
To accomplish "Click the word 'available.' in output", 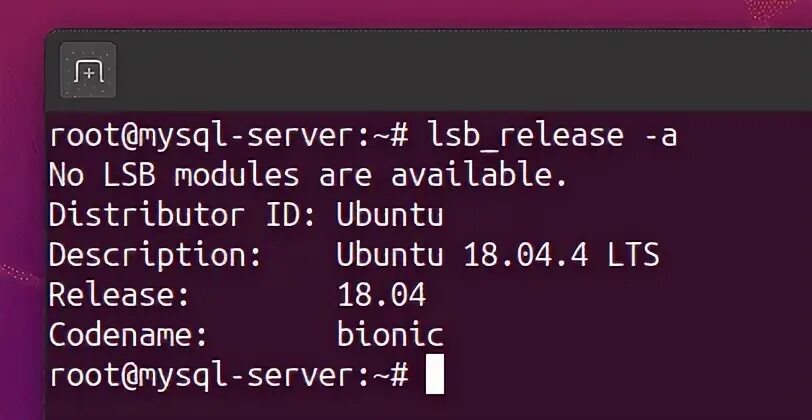I will (x=479, y=175).
